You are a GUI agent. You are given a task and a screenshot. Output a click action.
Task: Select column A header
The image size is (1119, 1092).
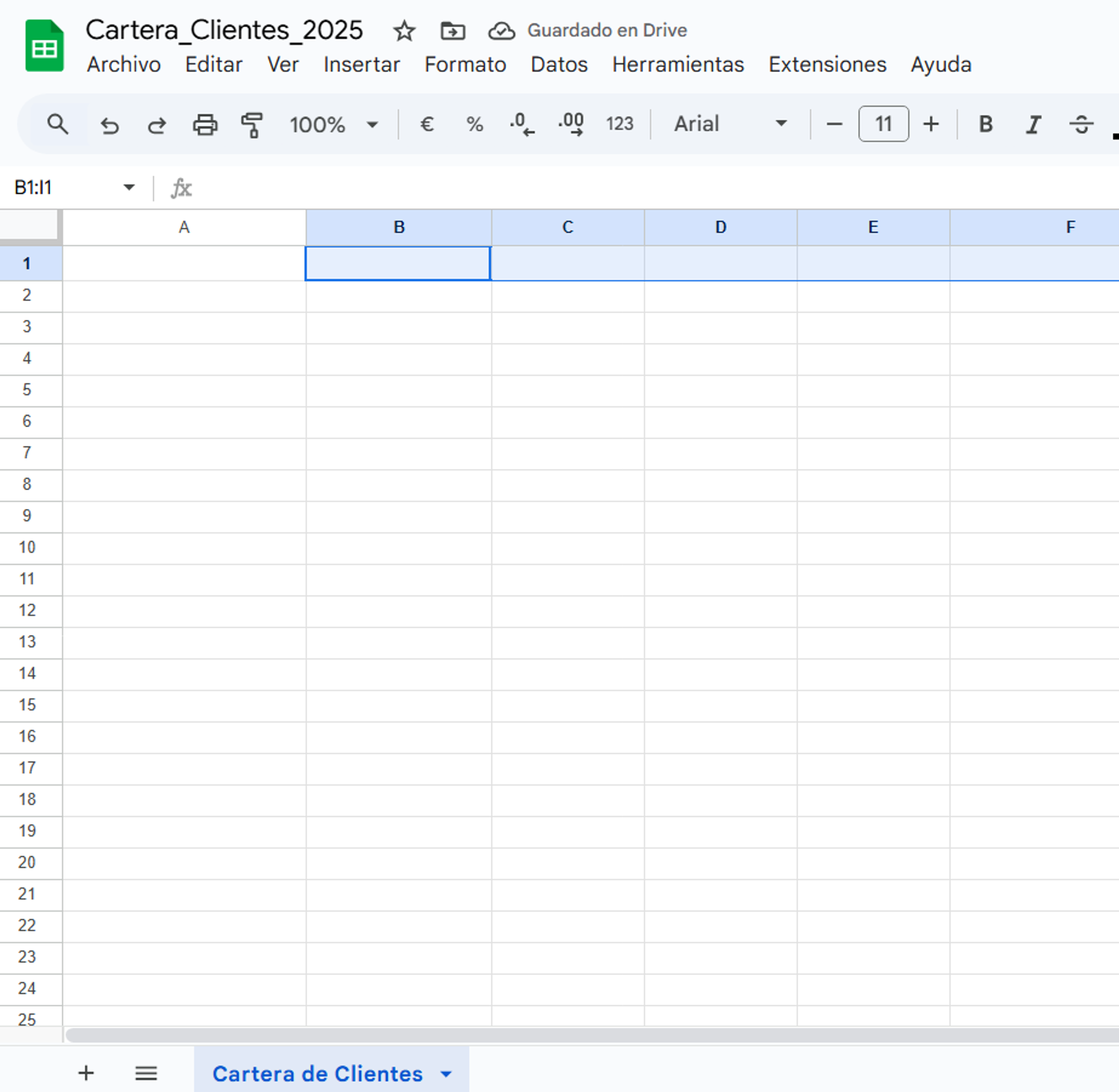(184, 228)
